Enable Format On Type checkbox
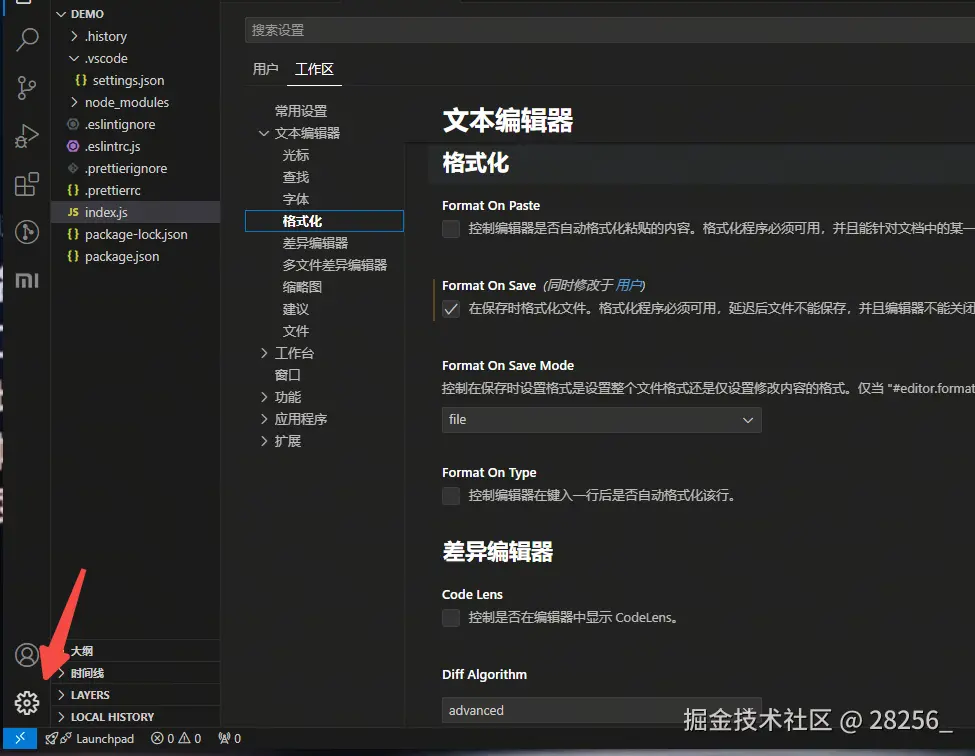Screen dimensions: 975x756 pyautogui.click(x=451, y=496)
